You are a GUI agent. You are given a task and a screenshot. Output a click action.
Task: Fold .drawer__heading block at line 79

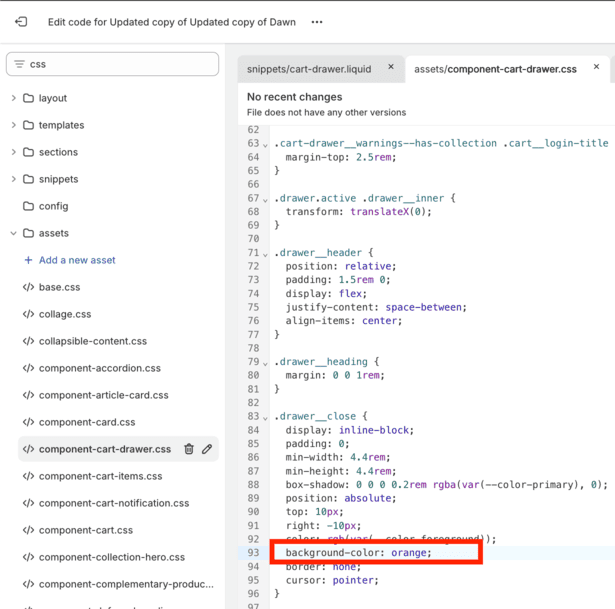265,364
